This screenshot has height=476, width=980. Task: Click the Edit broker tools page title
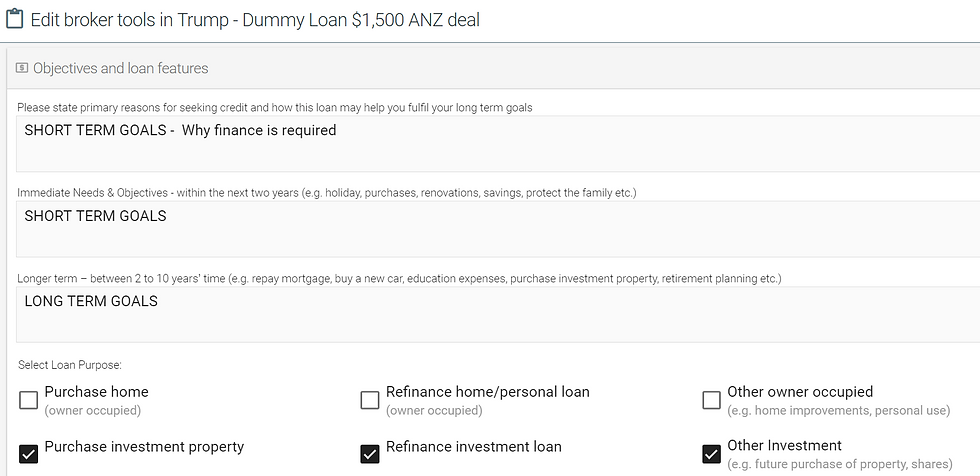pyautogui.click(x=255, y=20)
